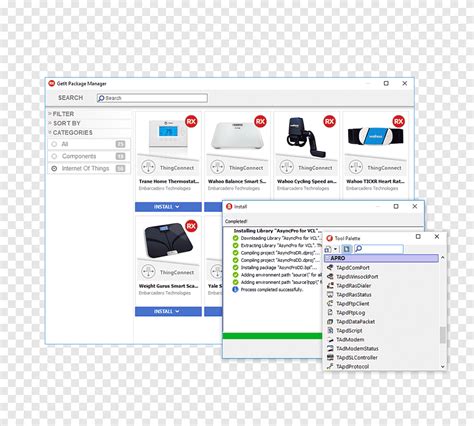Click the 'Weight Gurus Smart Sca...' title

168,286
